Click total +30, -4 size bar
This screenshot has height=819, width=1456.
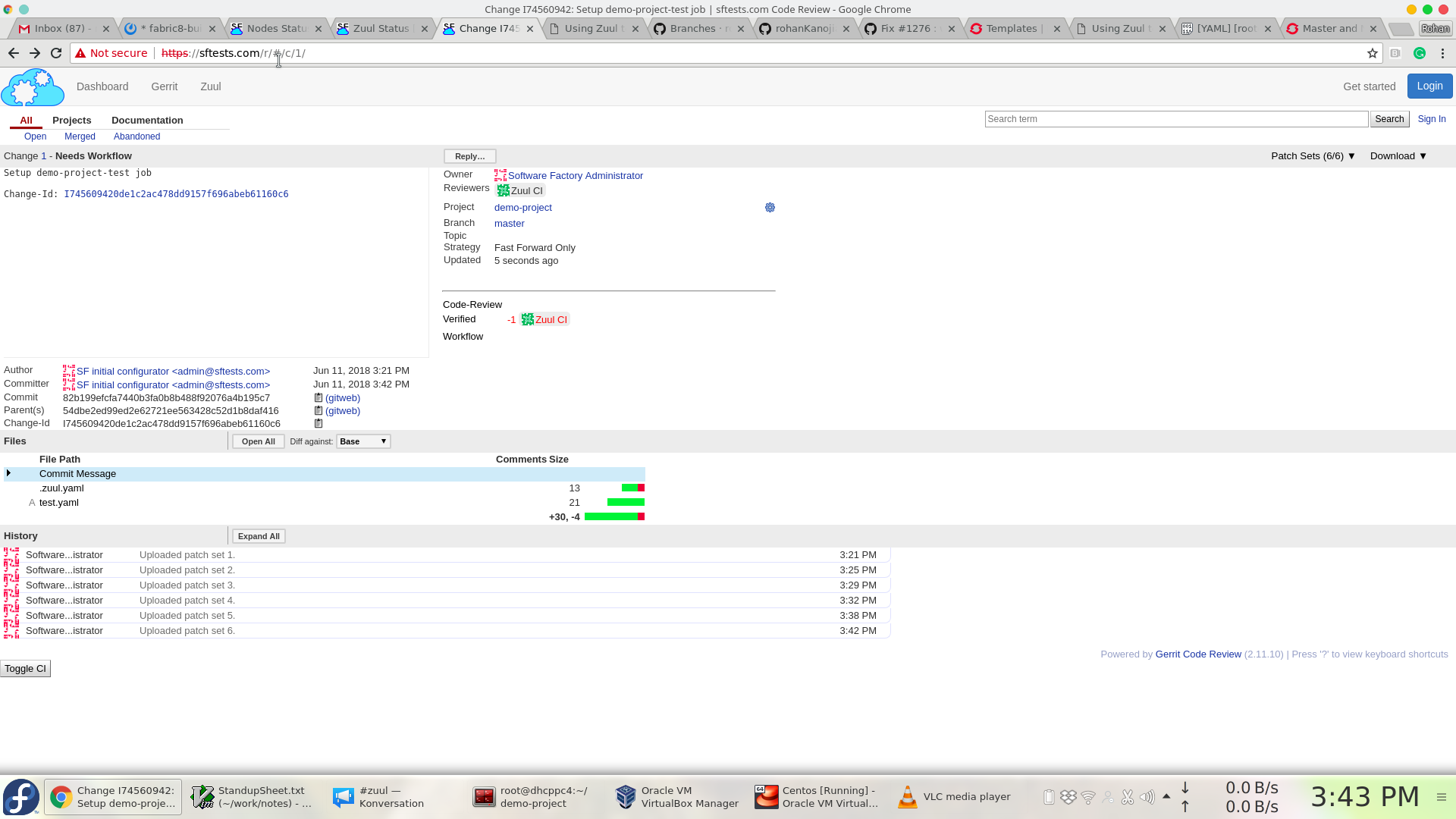pos(614,516)
